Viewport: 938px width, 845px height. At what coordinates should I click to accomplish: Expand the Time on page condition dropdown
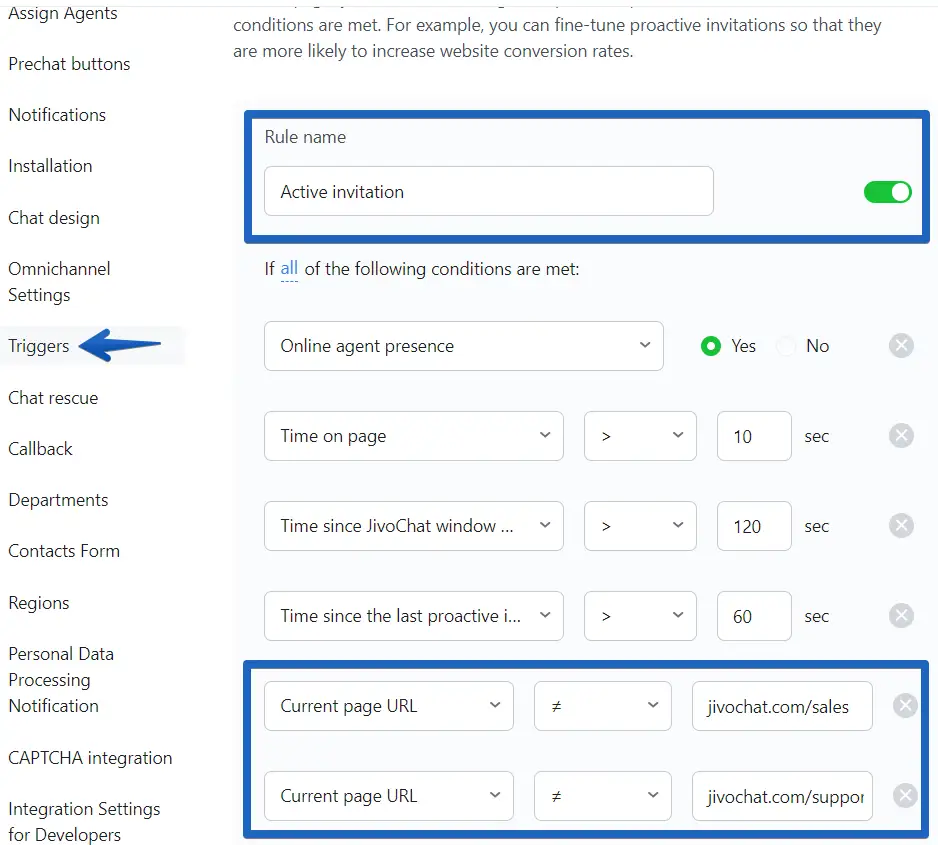coord(413,436)
